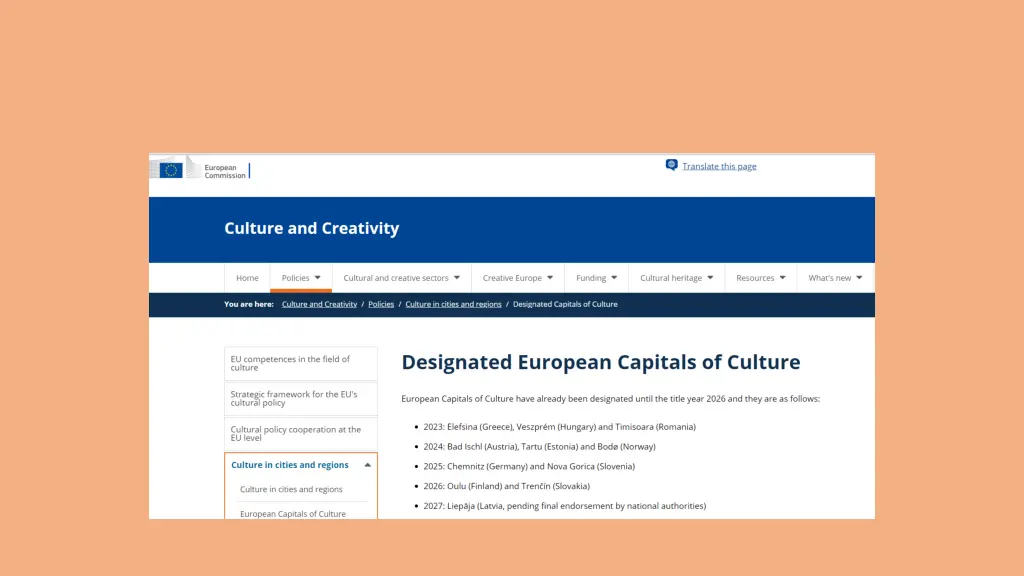Screen dimensions: 1024x576
Task: Open the Funding menu
Action: [x=591, y=278]
